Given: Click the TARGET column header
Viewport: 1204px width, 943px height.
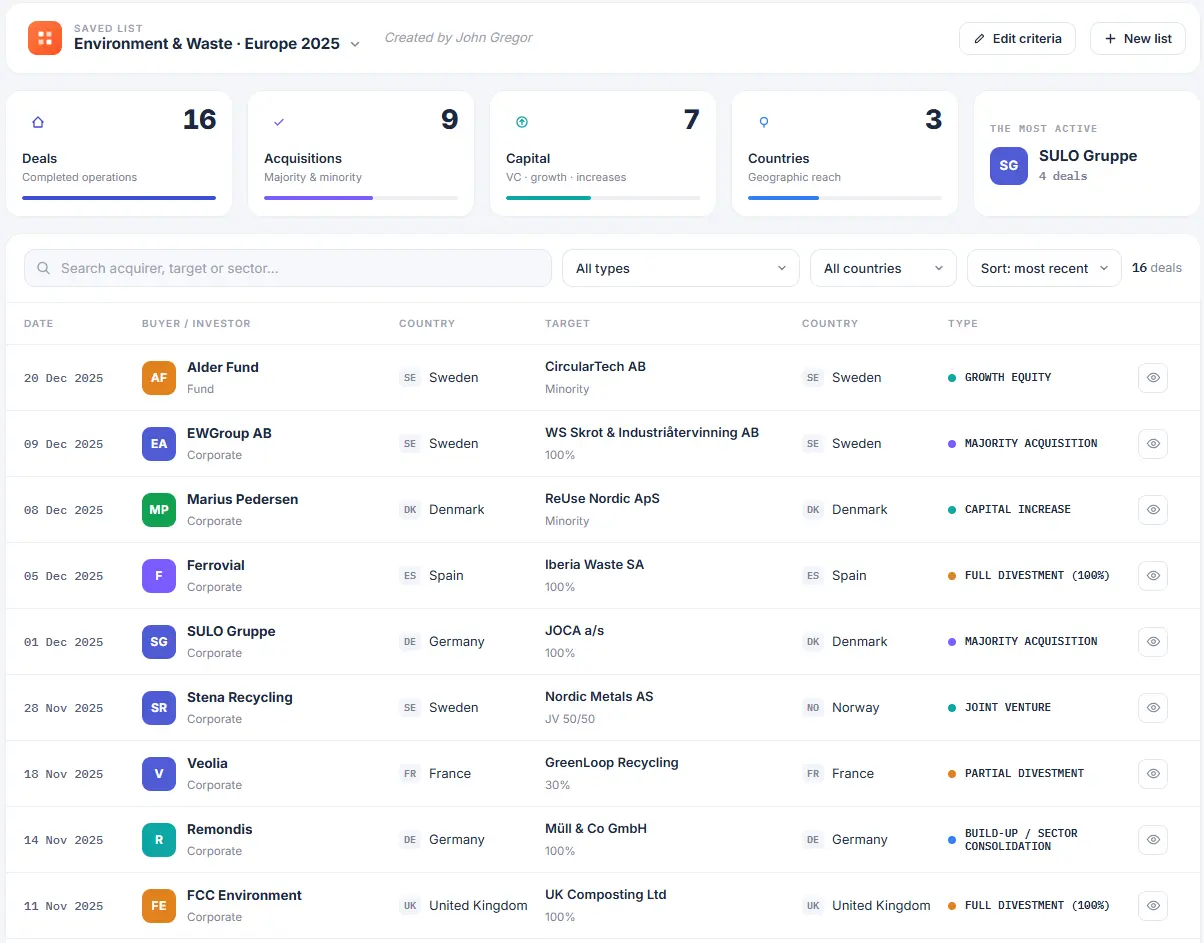Looking at the screenshot, I should [x=567, y=324].
